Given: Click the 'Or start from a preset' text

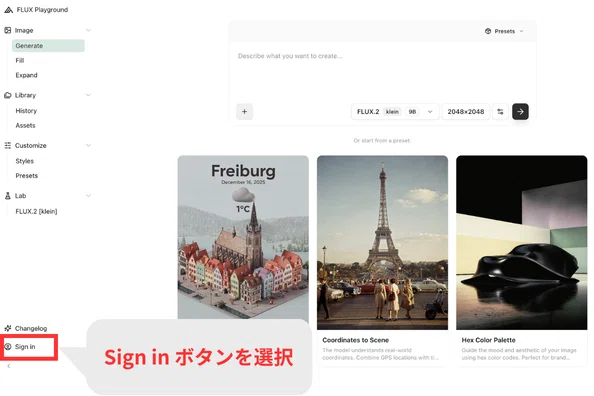Looking at the screenshot, I should pyautogui.click(x=382, y=141).
